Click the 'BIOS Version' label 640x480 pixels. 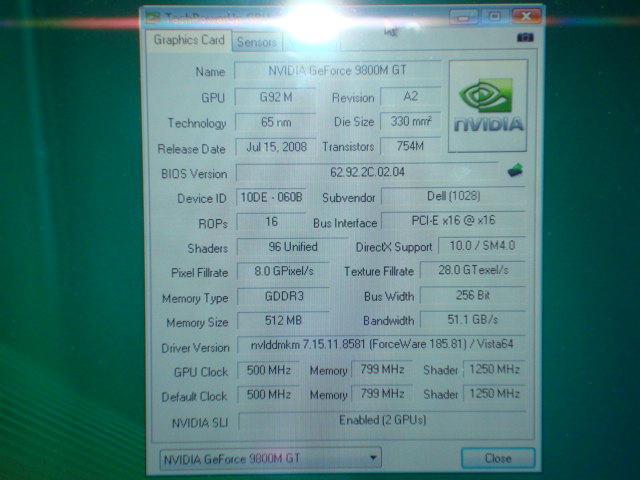(x=194, y=174)
